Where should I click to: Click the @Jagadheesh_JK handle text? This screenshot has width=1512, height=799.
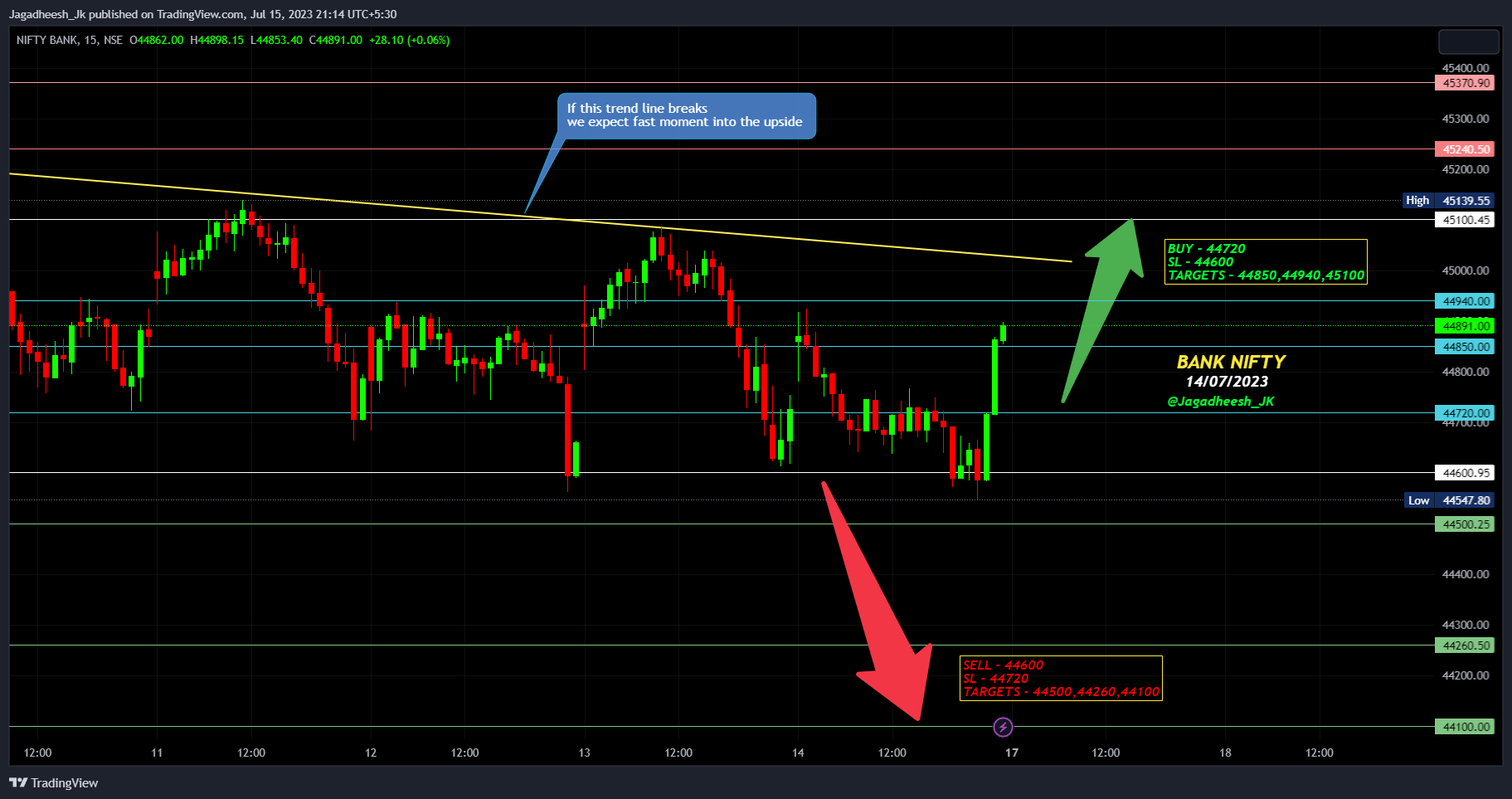tap(1220, 402)
